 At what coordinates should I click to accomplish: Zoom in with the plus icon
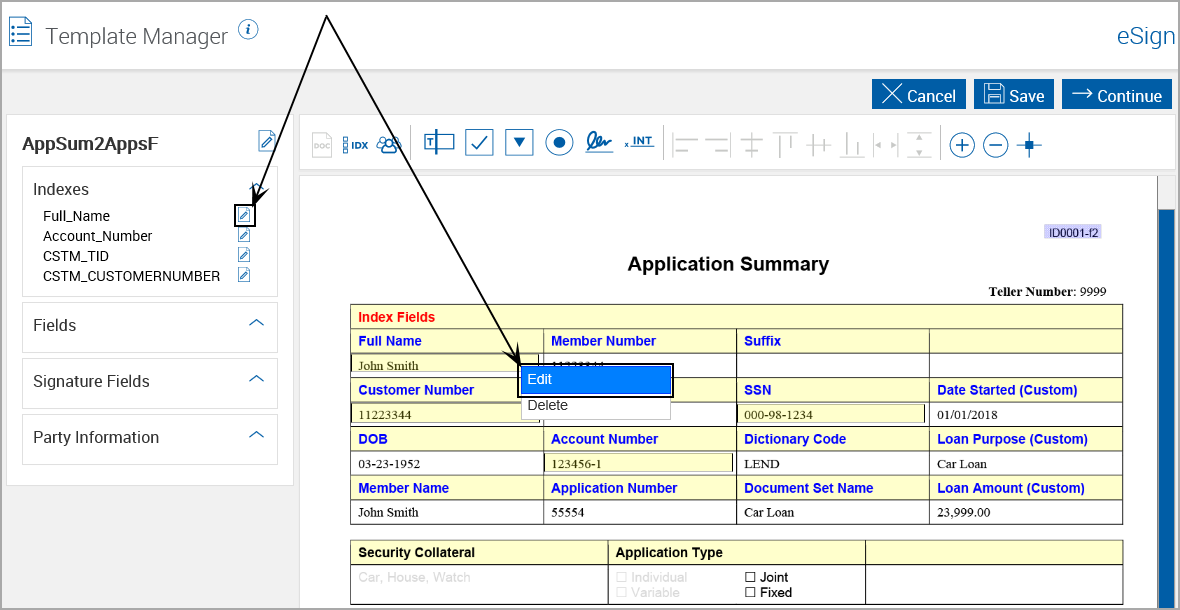pos(962,144)
